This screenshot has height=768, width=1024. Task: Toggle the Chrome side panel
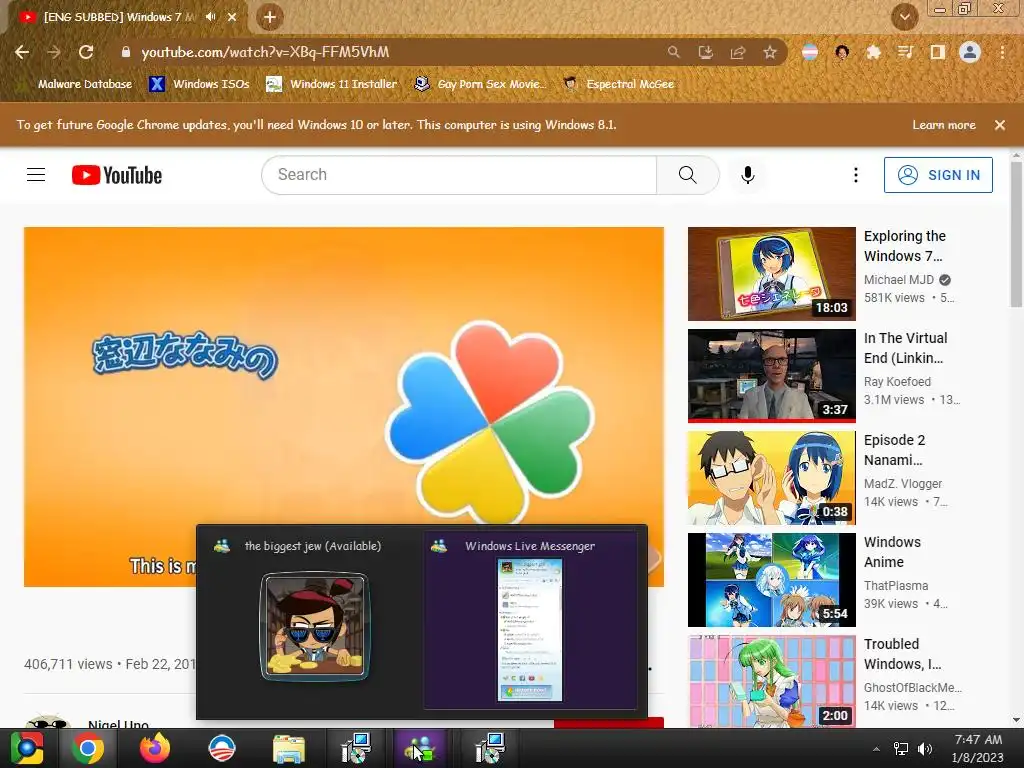click(938, 52)
